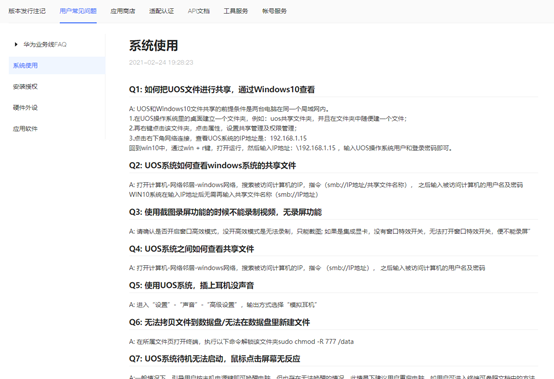The width and height of the screenshot is (554, 379).
Task: Click the Q2 answer line starting A: 打开计算机-网络邻居
Action: pyautogui.click(x=326, y=185)
